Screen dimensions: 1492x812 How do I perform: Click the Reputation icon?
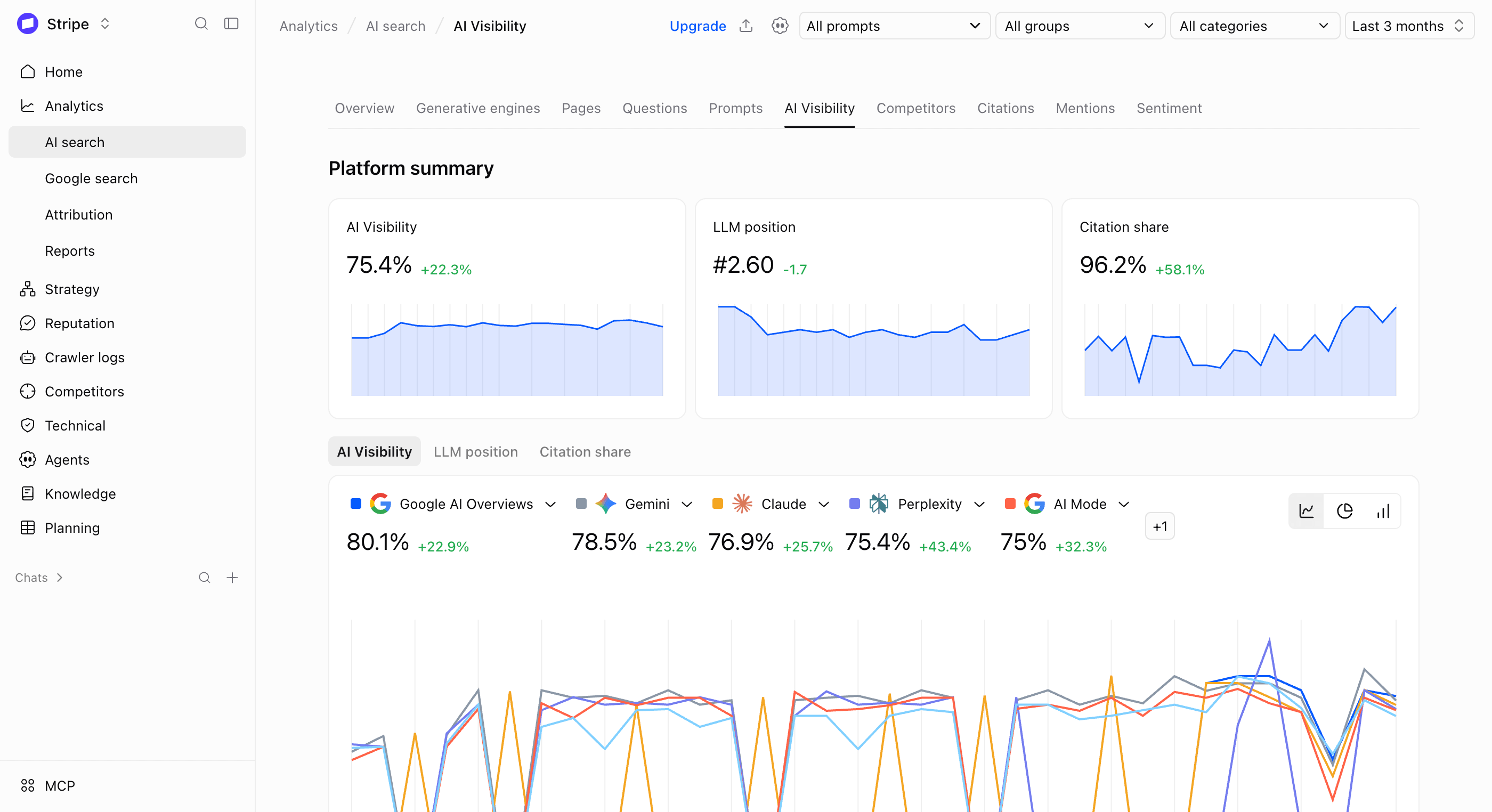[28, 323]
